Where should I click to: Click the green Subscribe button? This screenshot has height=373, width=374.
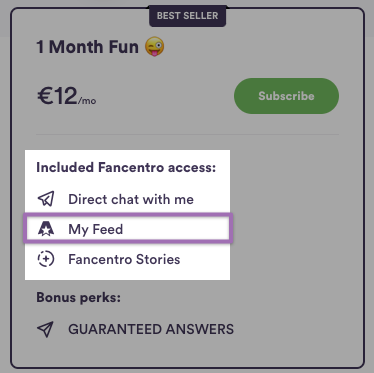286,96
